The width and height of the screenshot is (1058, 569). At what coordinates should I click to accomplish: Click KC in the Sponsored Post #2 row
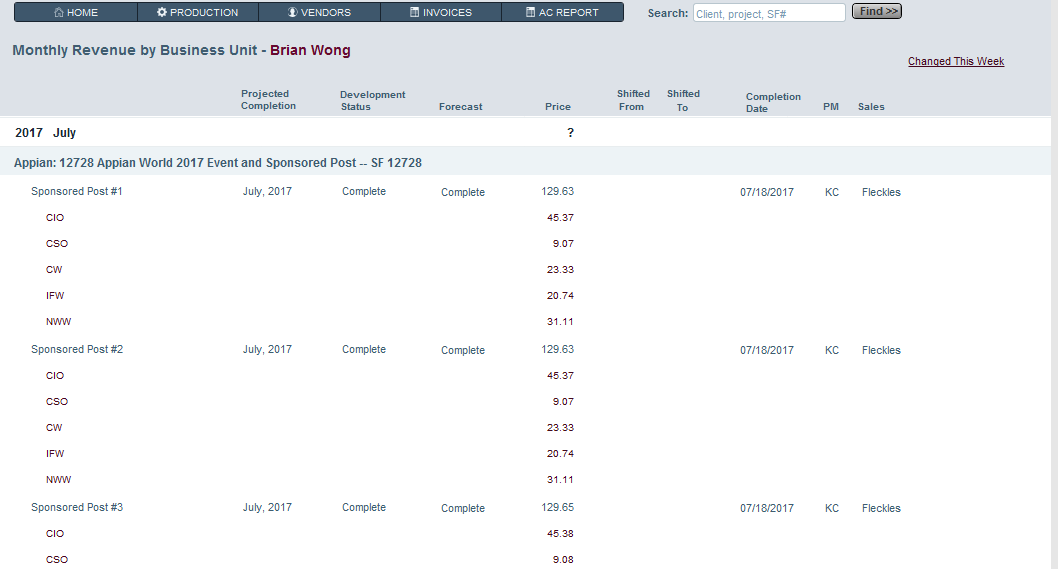(832, 350)
